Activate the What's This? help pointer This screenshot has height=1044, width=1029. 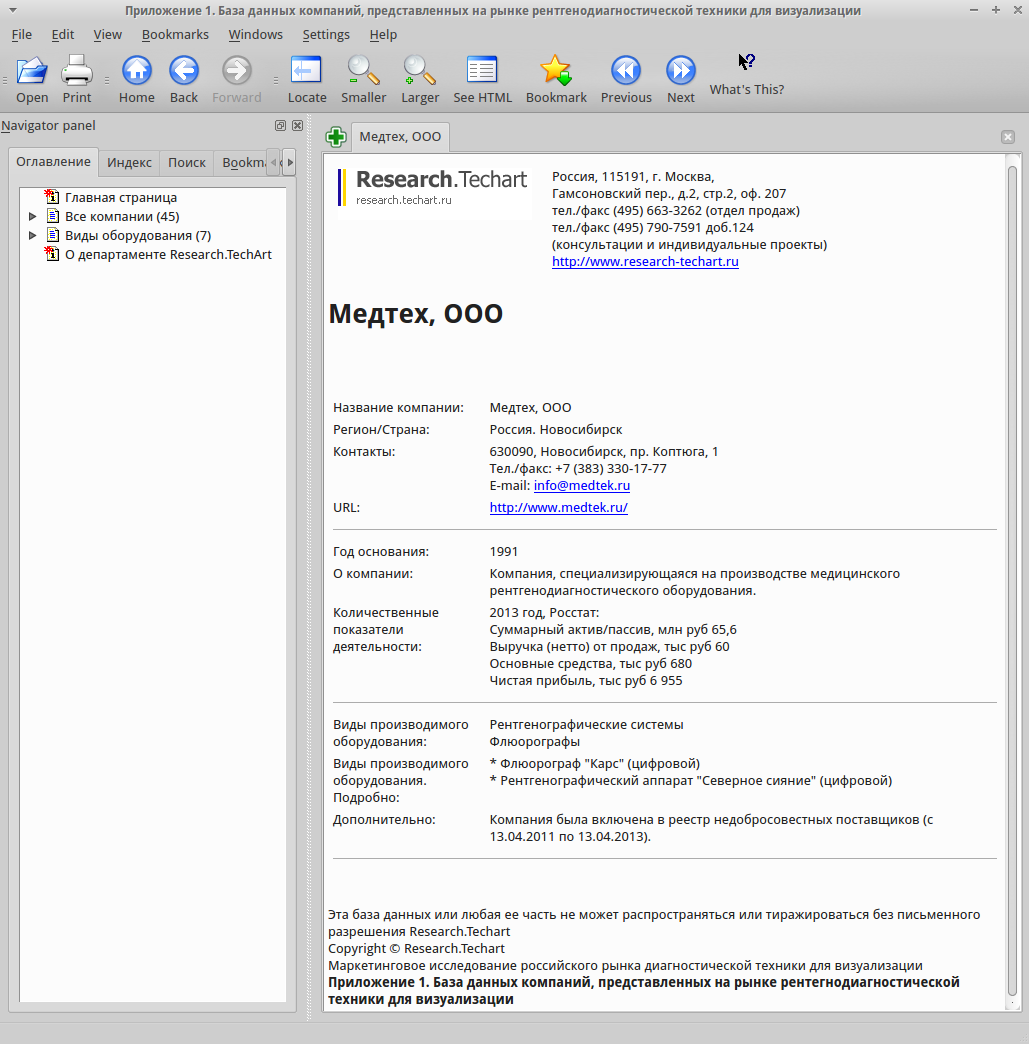(747, 75)
